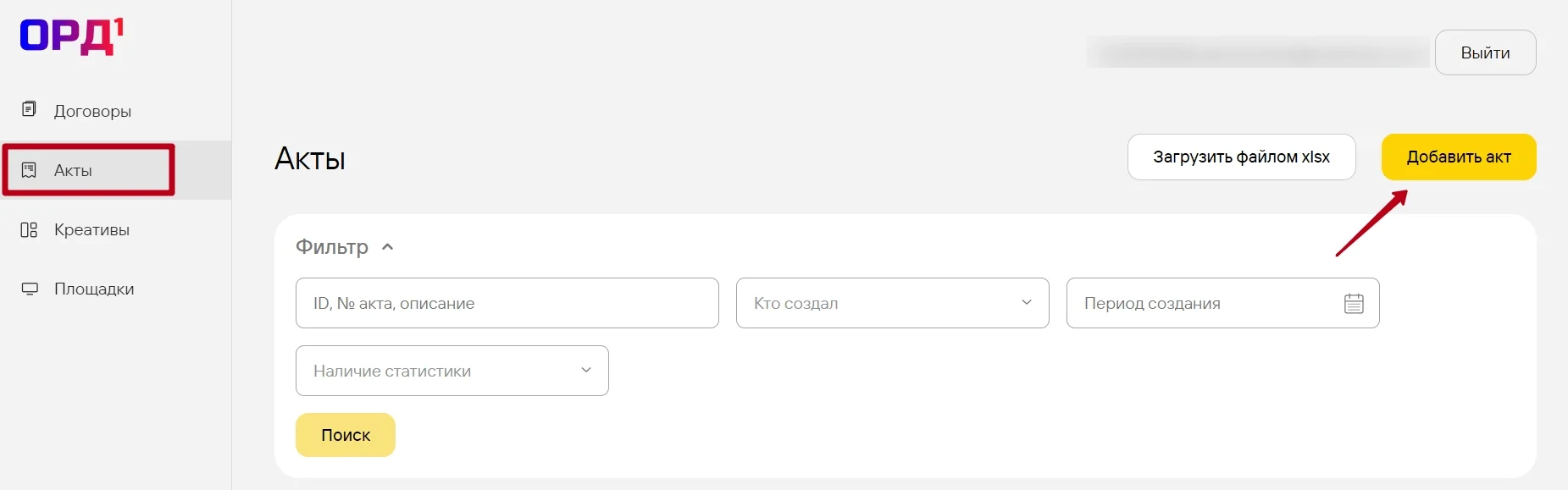This screenshot has height=490, width=1568.
Task: Collapse the Фильтр section chevron
Action: click(388, 247)
